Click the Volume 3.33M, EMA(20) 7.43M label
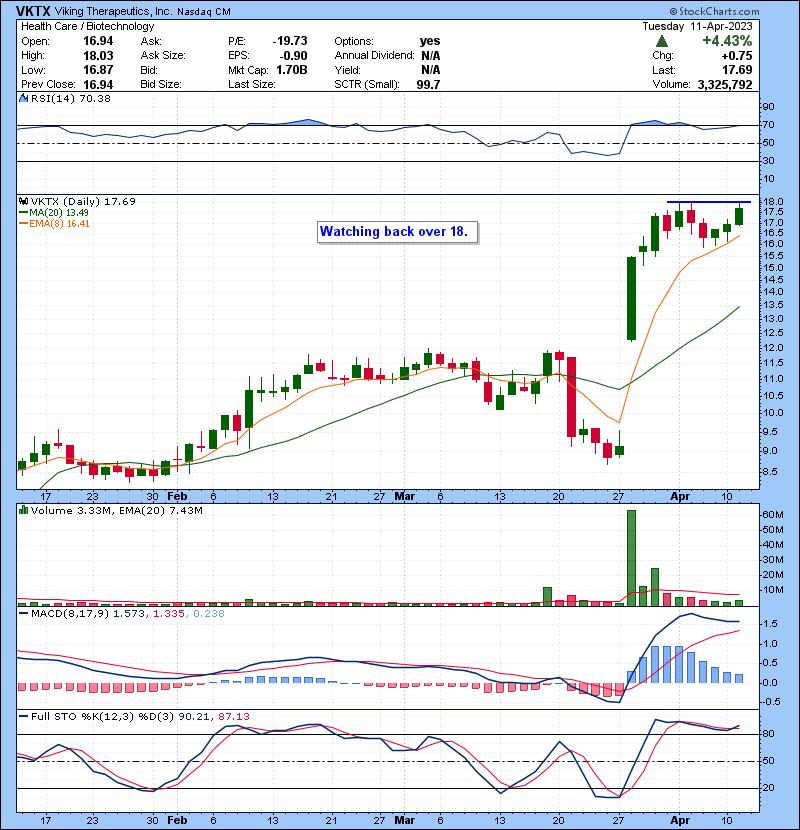Image resolution: width=800 pixels, height=830 pixels. (116, 511)
